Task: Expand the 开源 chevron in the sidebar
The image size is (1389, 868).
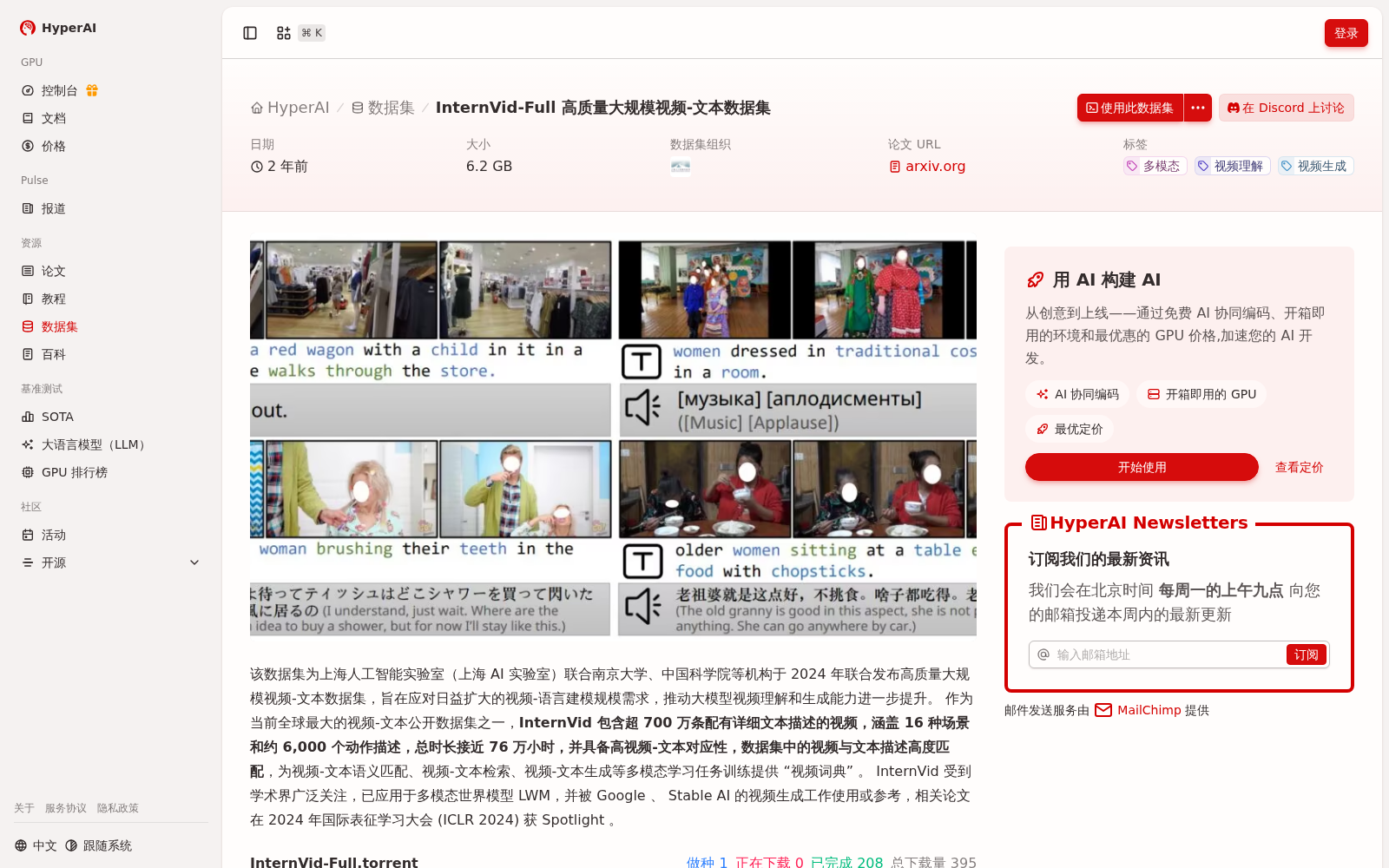Action: [x=194, y=562]
